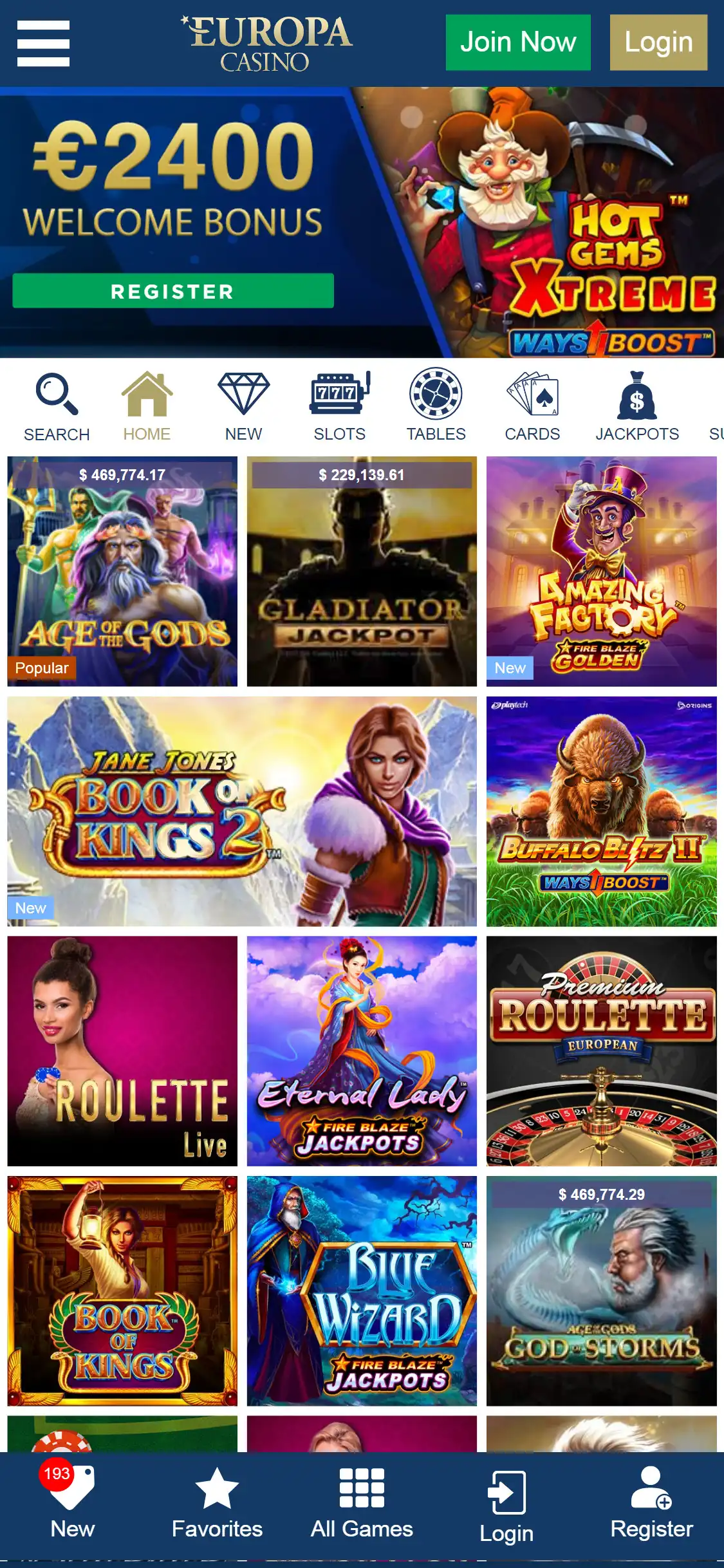Open the hamburger menu
This screenshot has width=724, height=1568.
[43, 43]
